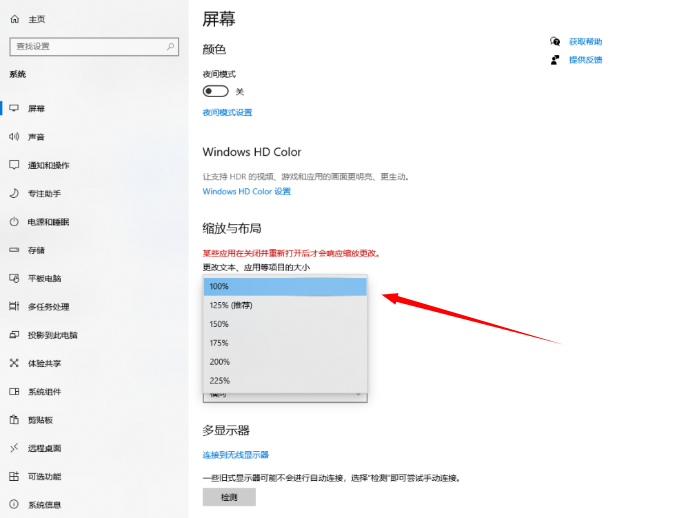Image resolution: width=695 pixels, height=518 pixels.
Task: Open Windows HD Color 设置 link
Action: [x=246, y=191]
